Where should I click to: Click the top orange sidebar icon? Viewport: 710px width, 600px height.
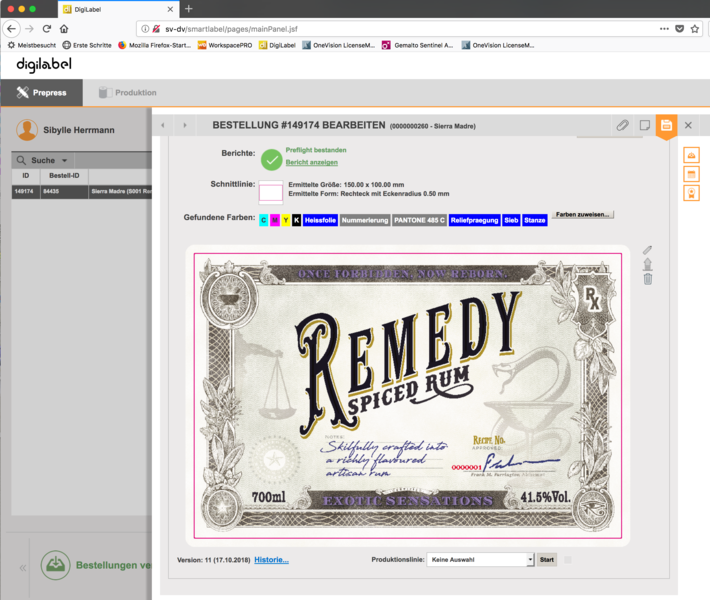pos(691,155)
